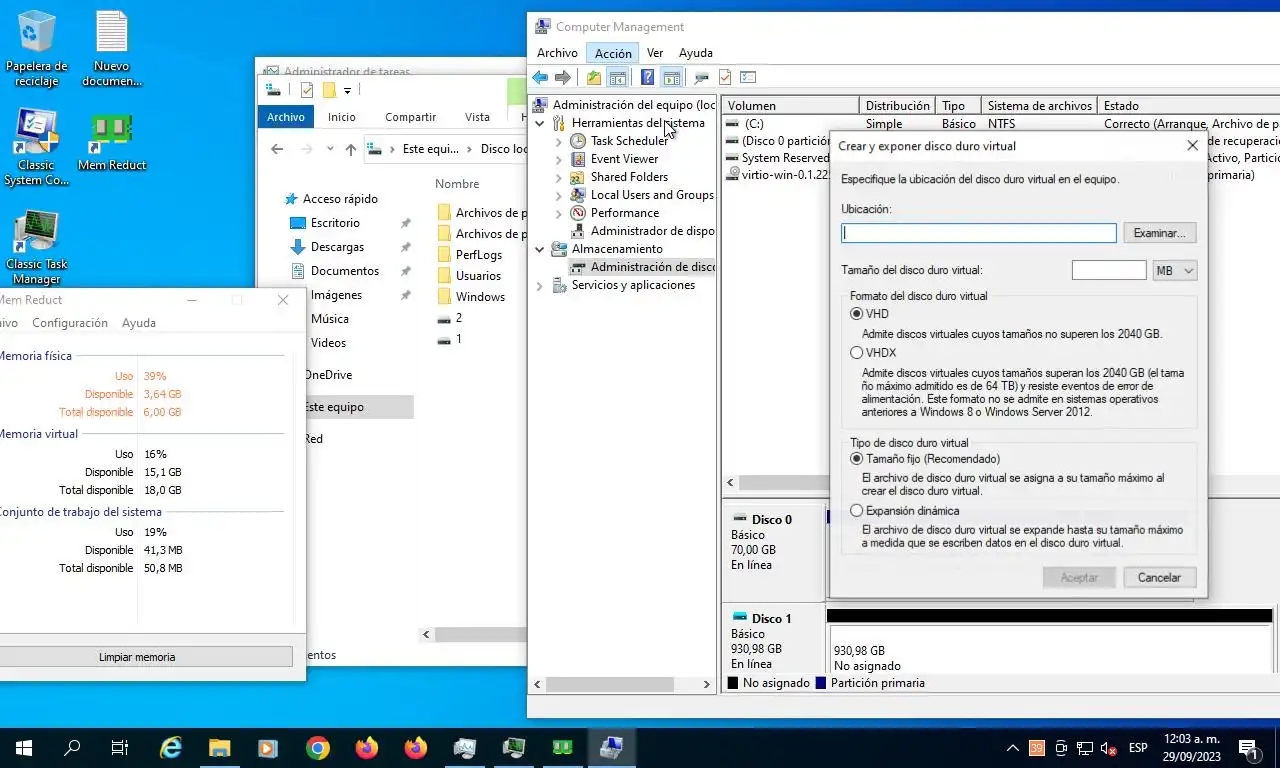Select Classic System Control desktop shortcut
The height and width of the screenshot is (768, 1280).
tap(37, 148)
